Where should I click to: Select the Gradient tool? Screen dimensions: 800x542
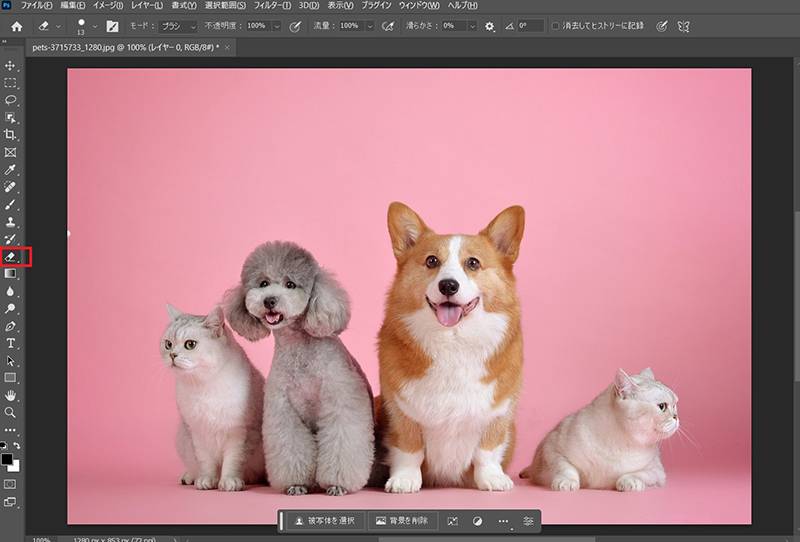pos(10,274)
